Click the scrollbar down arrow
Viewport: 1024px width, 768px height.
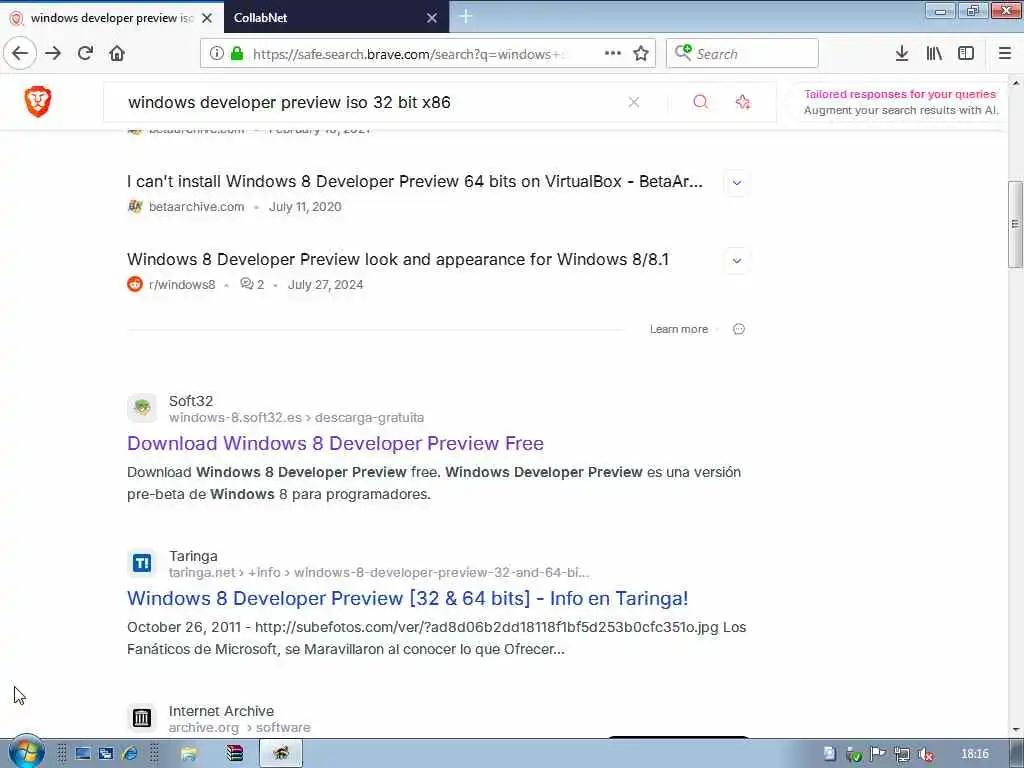click(1015, 729)
